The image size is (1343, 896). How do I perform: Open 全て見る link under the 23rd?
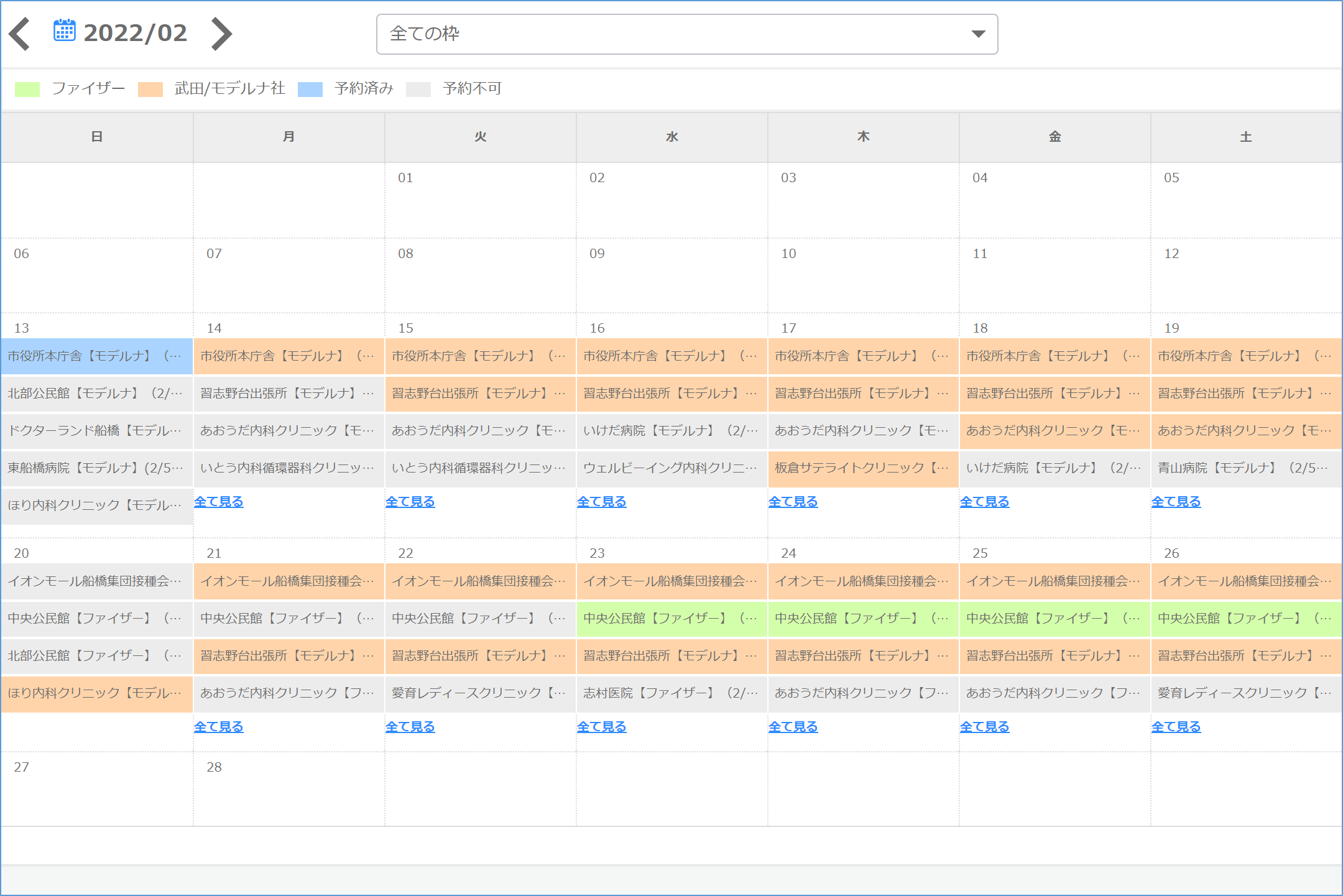click(x=601, y=727)
